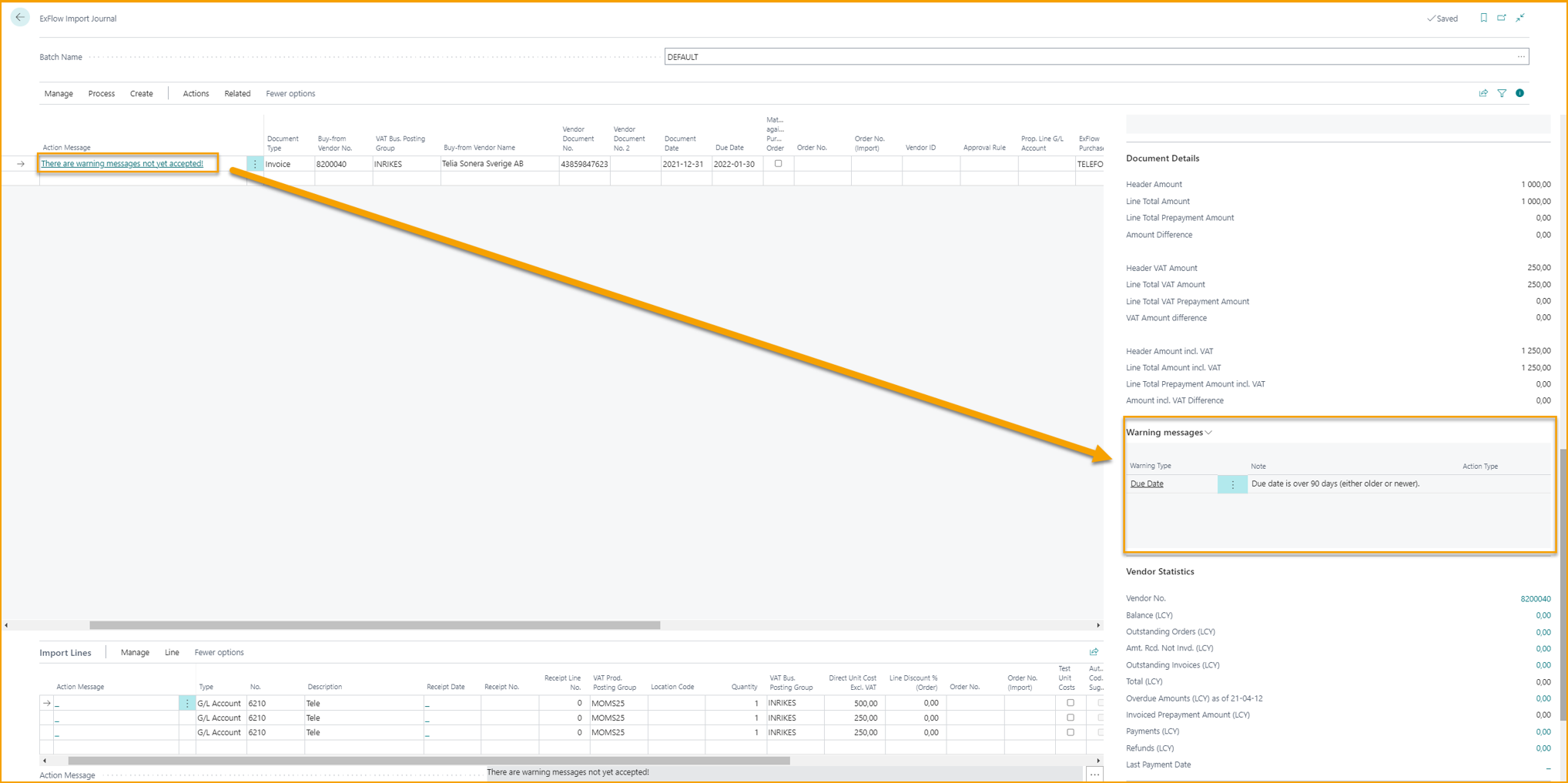Click Outstanding Orders (LCY) value
Viewport: 1568px width, 783px height.
pyautogui.click(x=1543, y=633)
